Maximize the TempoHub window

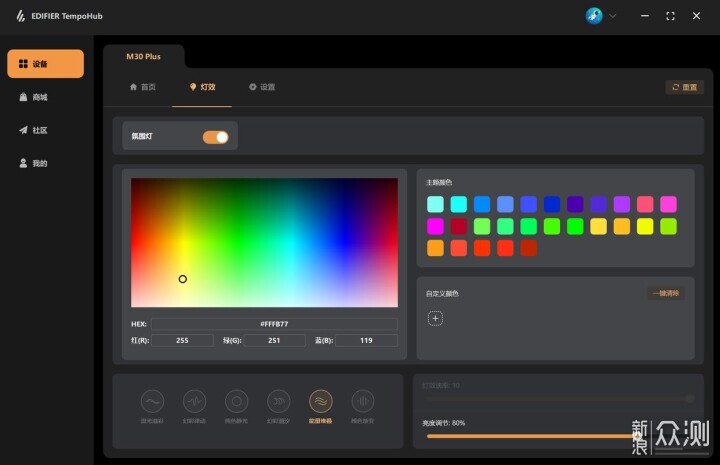670,16
